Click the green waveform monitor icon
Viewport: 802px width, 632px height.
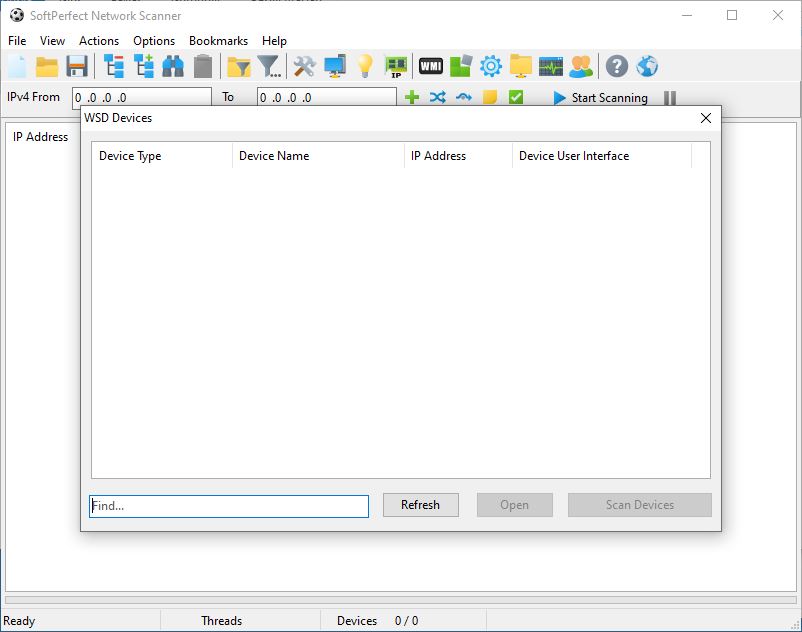pos(551,66)
